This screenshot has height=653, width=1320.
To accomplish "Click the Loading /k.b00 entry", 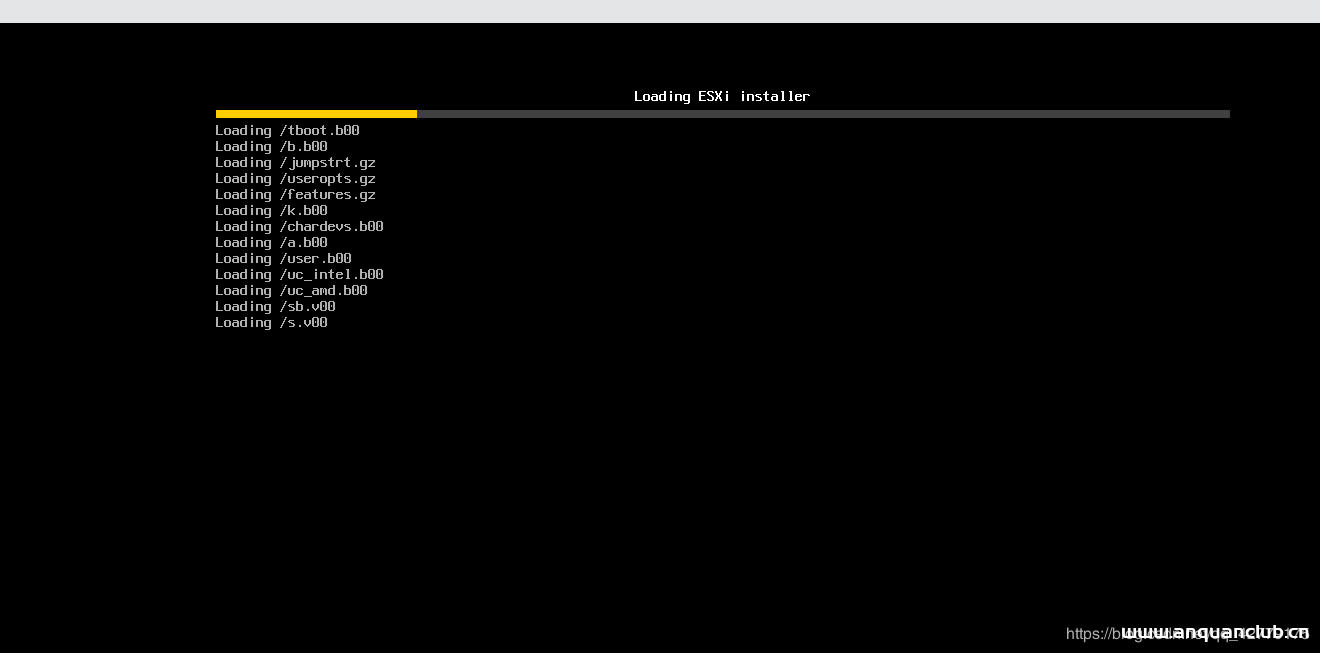I will click(x=271, y=210).
